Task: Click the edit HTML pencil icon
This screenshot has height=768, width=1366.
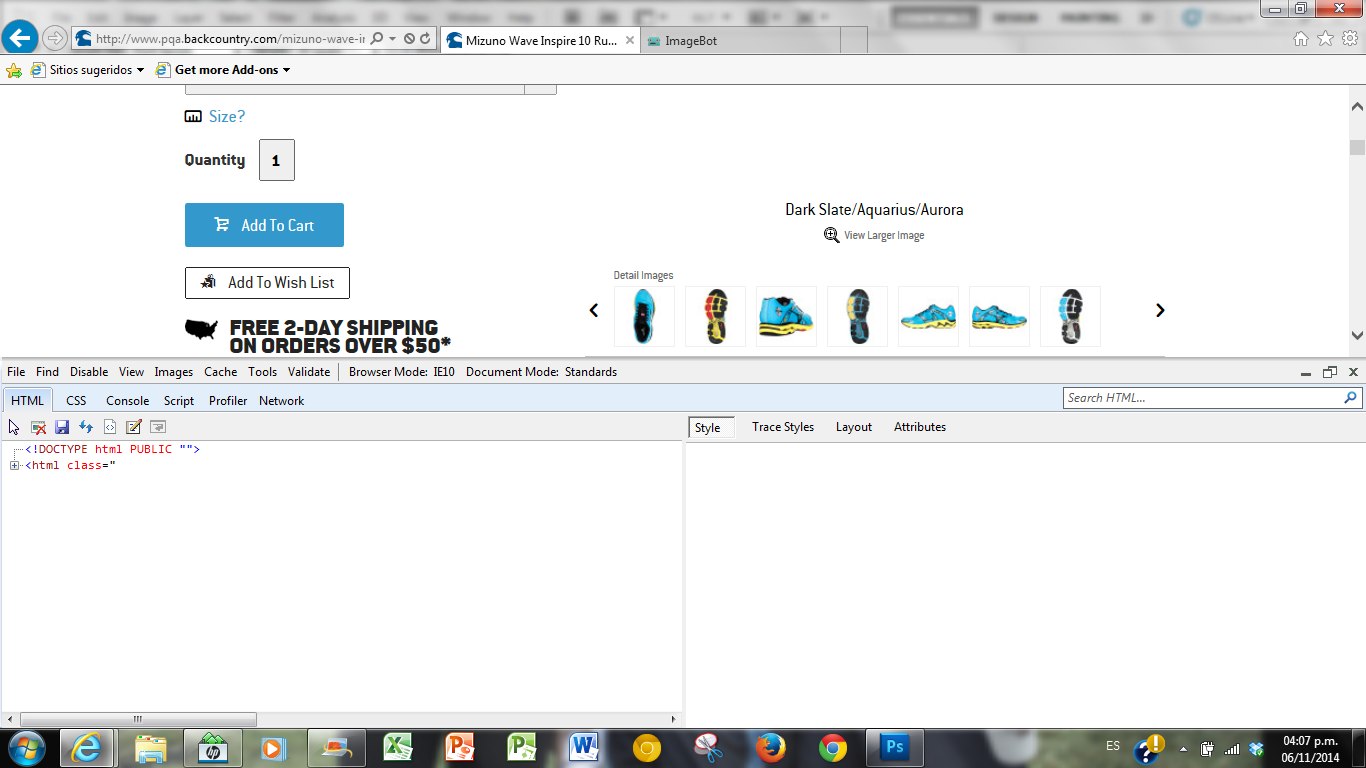Action: 134,427
